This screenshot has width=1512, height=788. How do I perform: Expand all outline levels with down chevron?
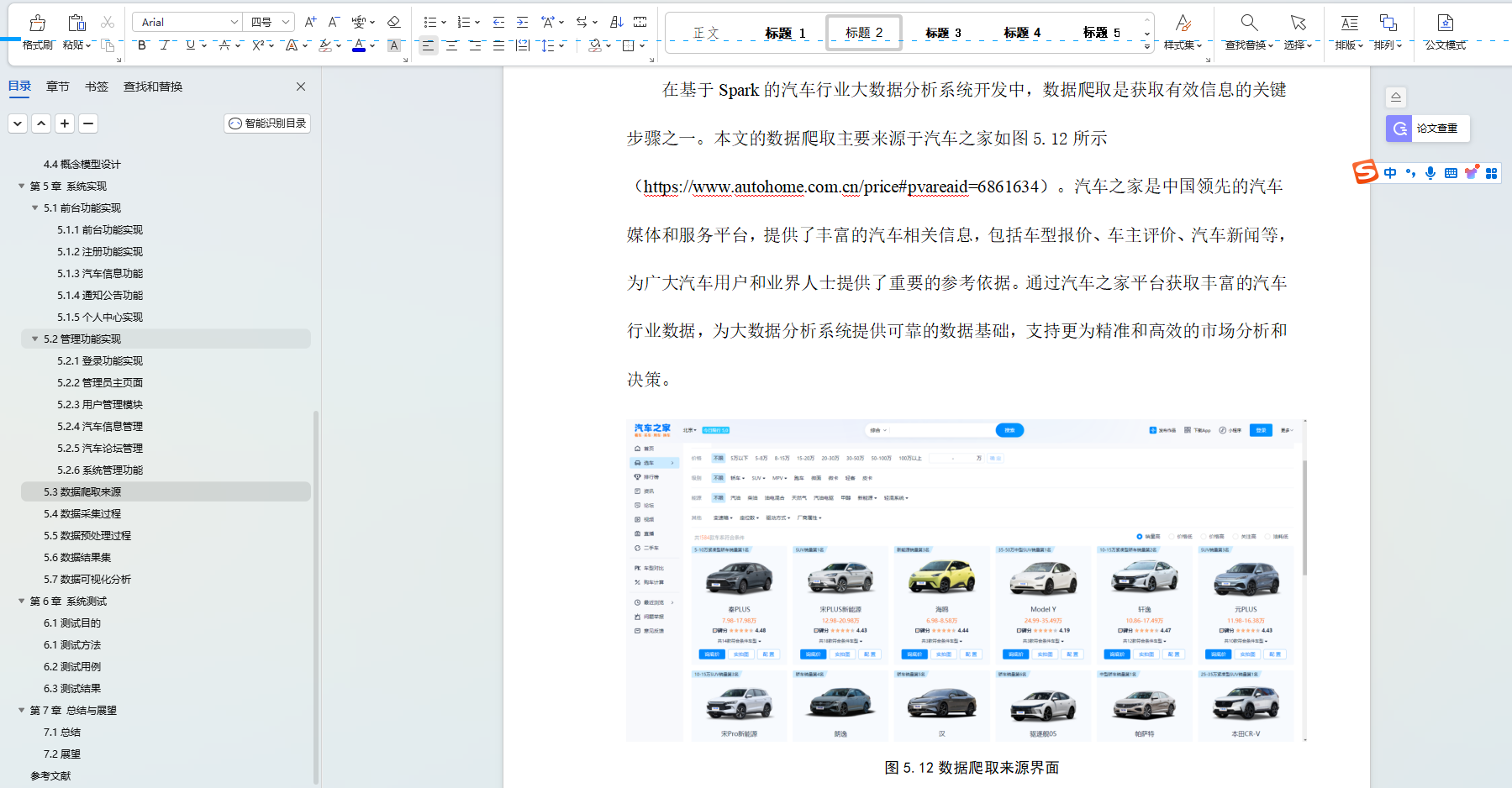(18, 123)
